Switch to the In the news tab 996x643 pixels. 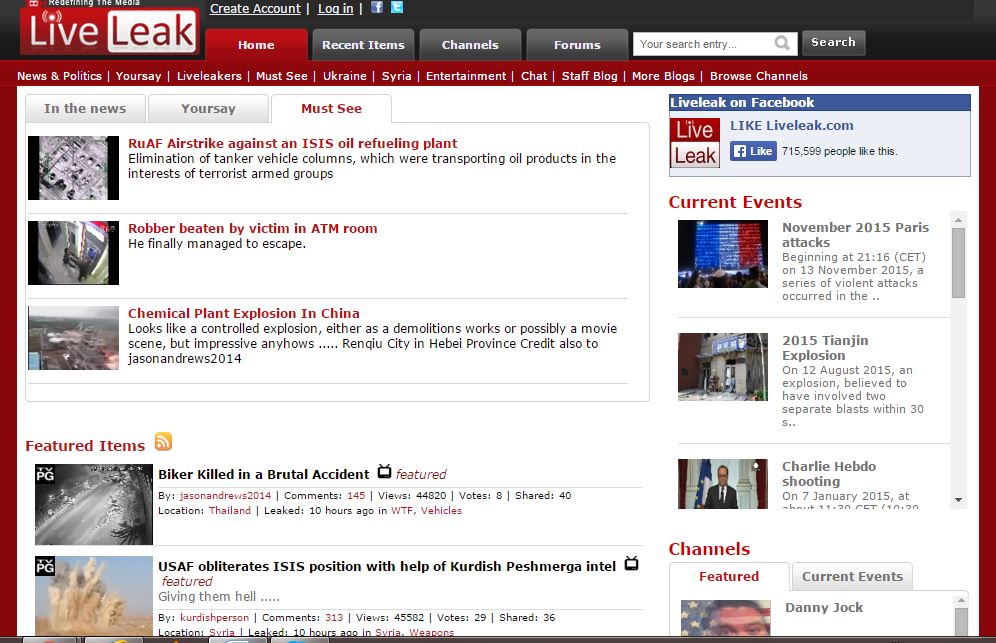click(x=84, y=108)
